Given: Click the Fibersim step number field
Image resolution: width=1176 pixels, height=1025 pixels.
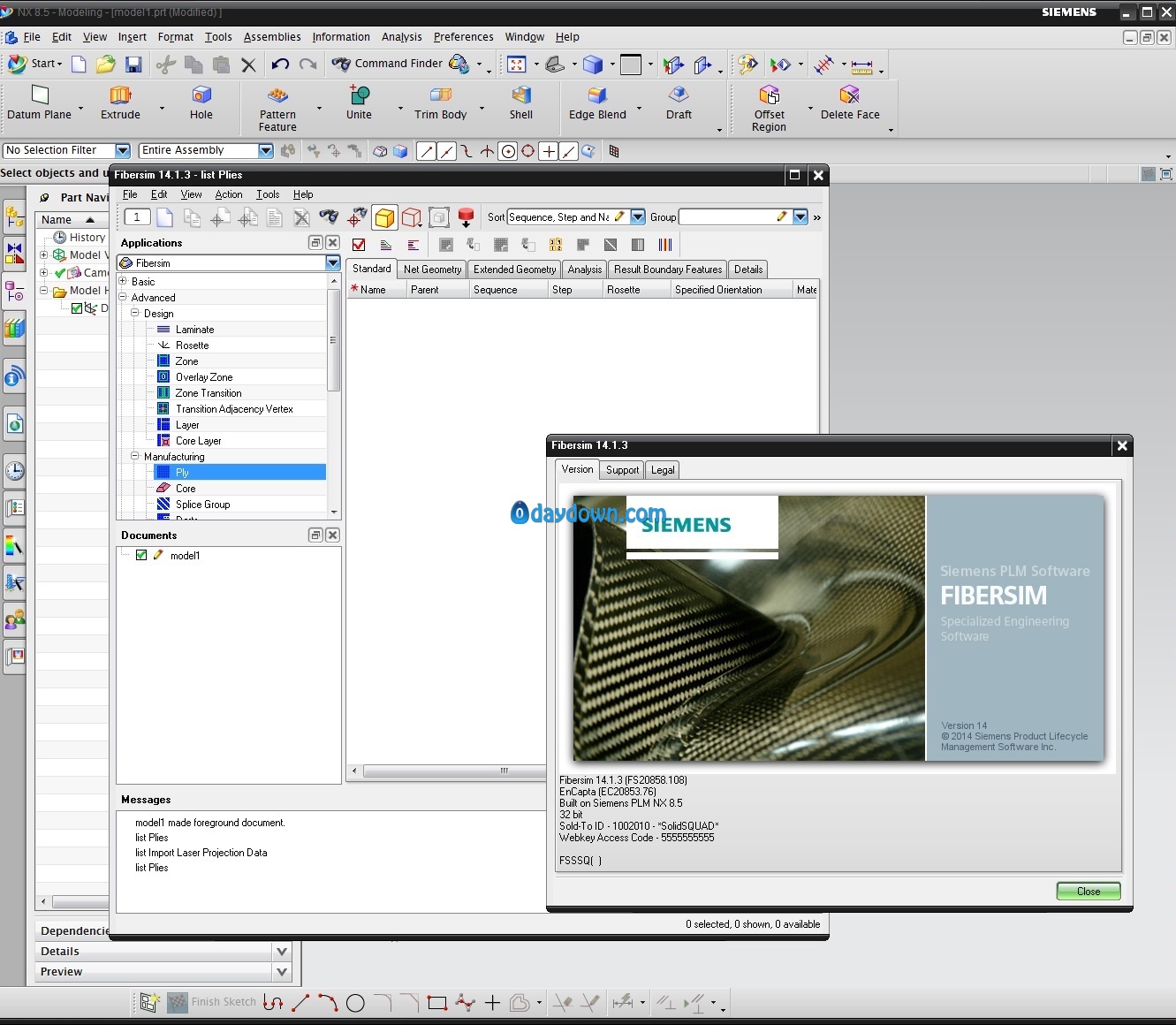Looking at the screenshot, I should tap(137, 217).
